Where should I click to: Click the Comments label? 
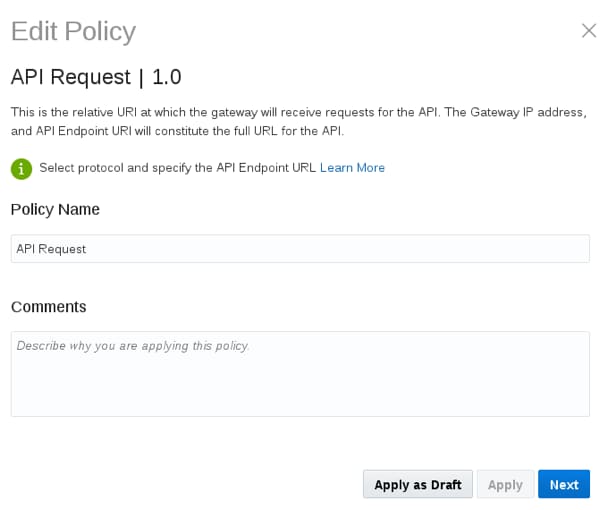[48, 306]
